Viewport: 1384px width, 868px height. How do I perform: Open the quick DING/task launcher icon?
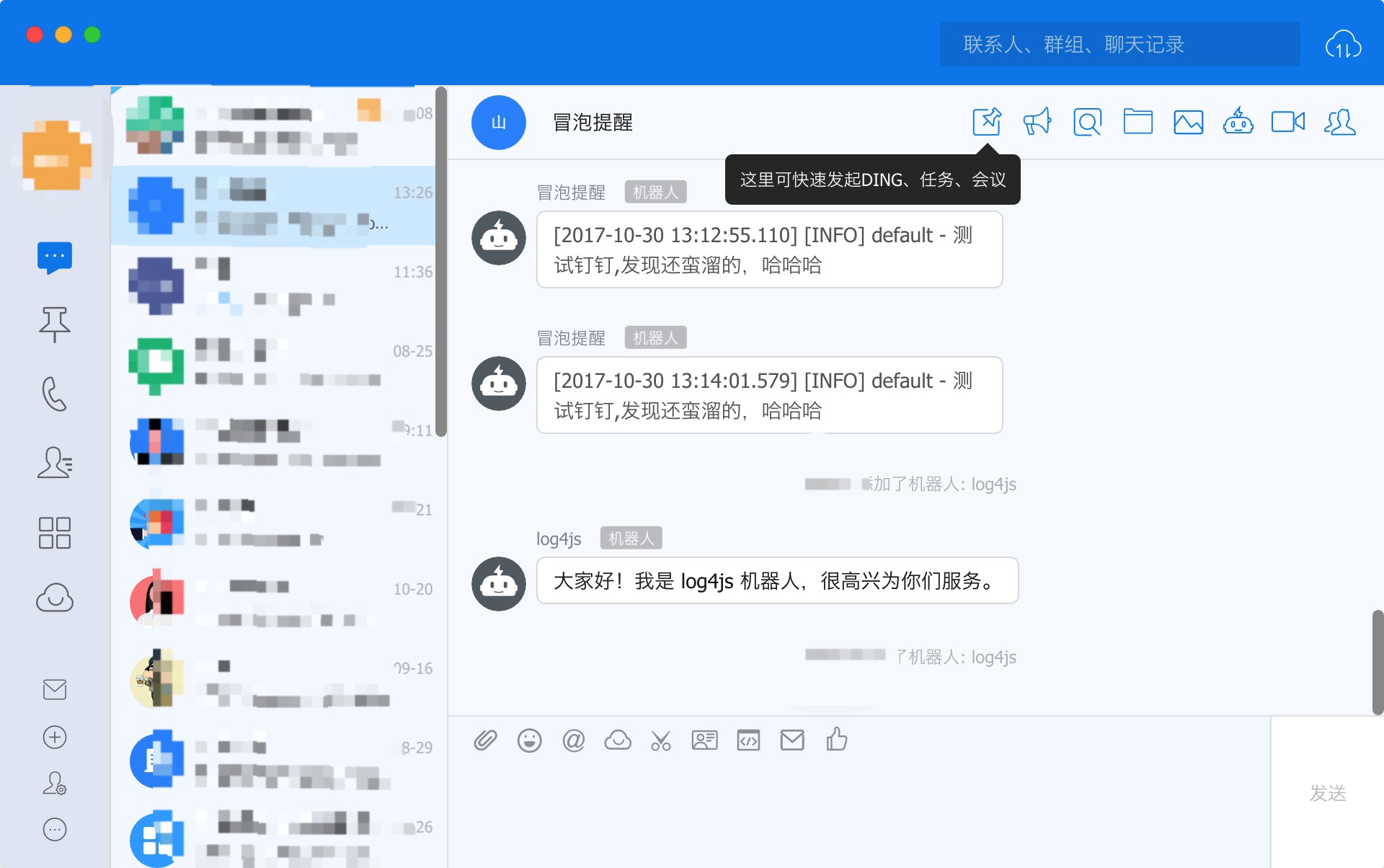(986, 122)
